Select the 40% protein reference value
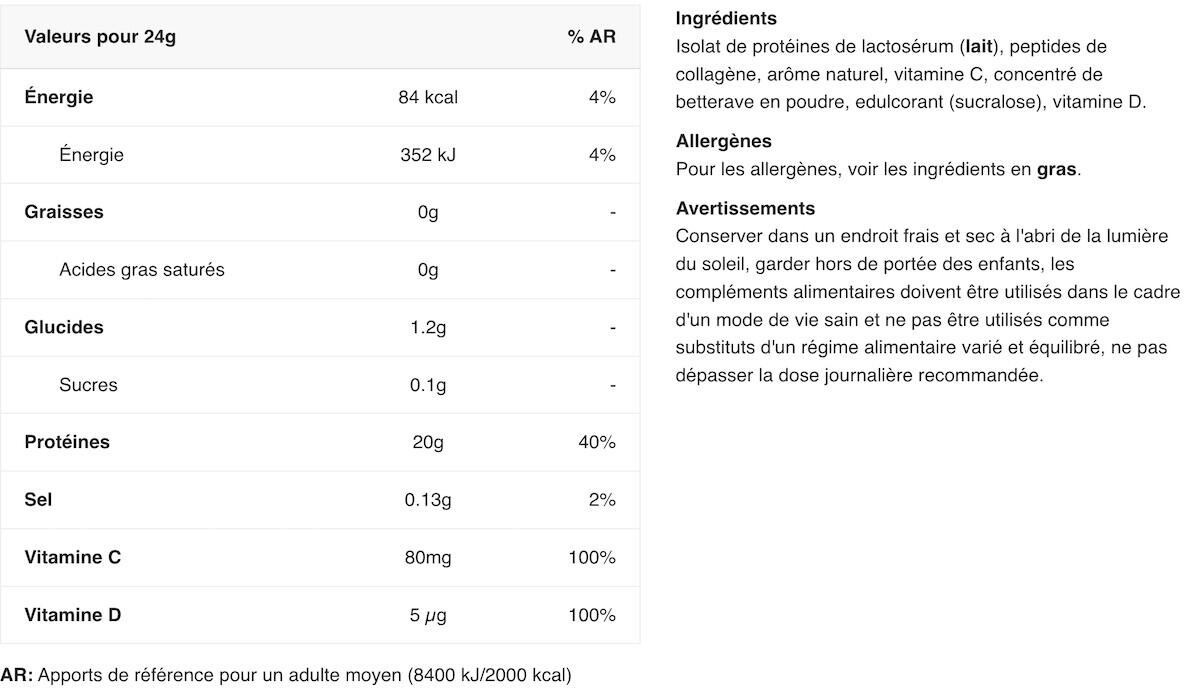The width and height of the screenshot is (1200, 700). pyautogui.click(x=596, y=442)
